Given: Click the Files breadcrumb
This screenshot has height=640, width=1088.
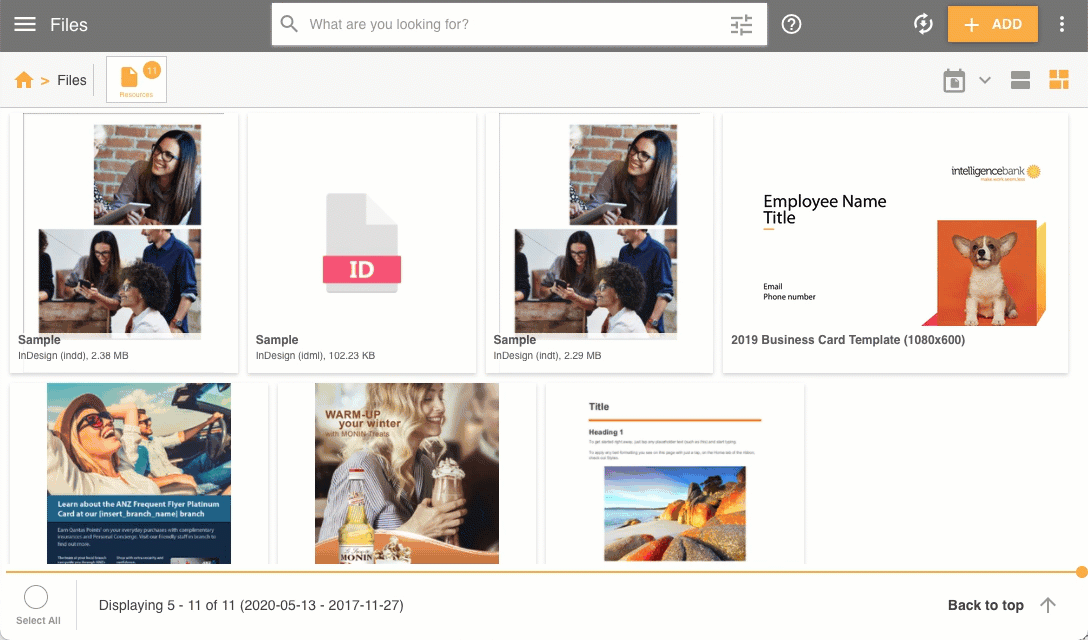Looking at the screenshot, I should click(71, 81).
